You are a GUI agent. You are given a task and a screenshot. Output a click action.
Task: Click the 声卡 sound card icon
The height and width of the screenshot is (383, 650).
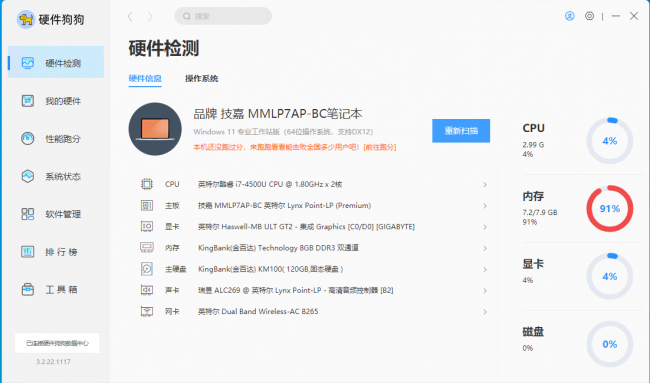point(147,290)
